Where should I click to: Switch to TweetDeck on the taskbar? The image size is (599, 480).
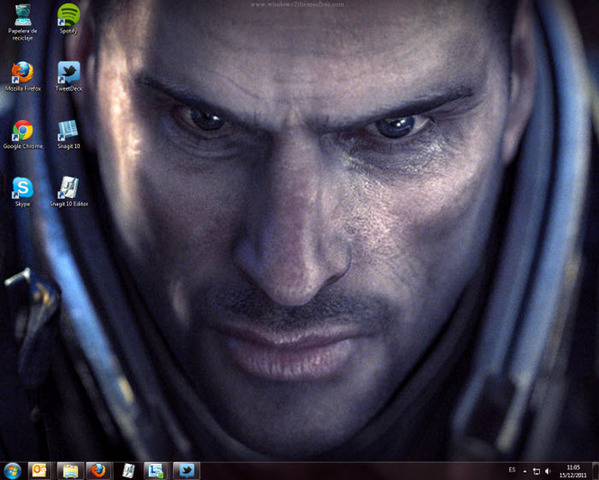click(186, 471)
